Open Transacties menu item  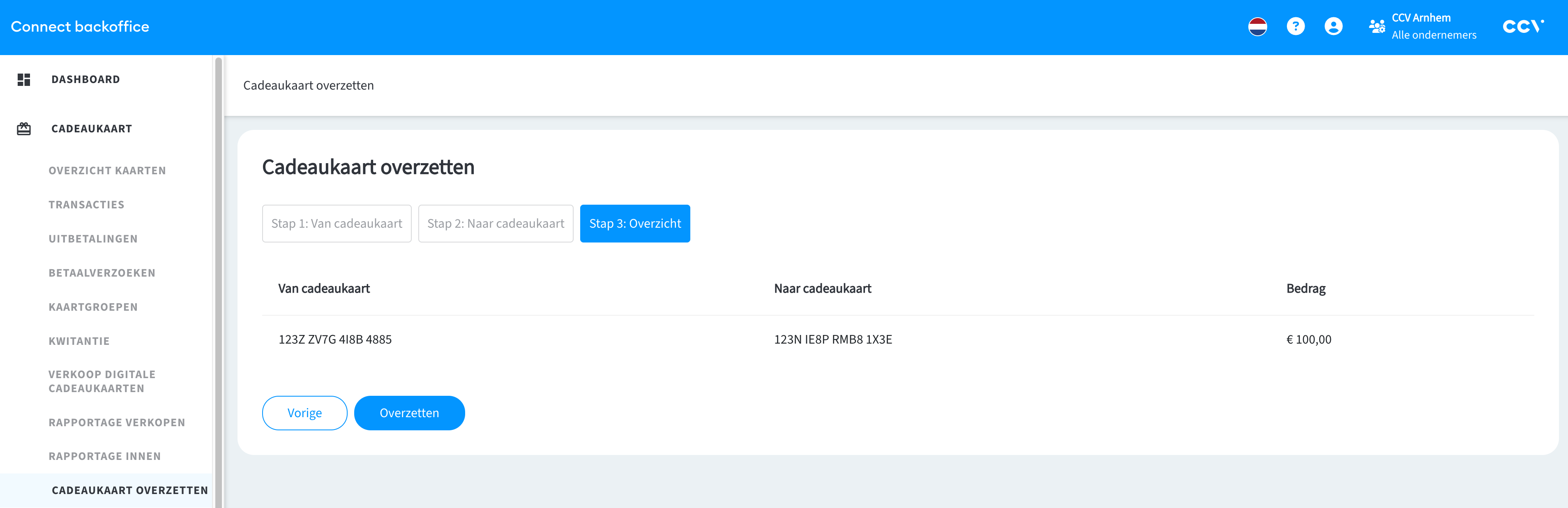click(x=86, y=205)
